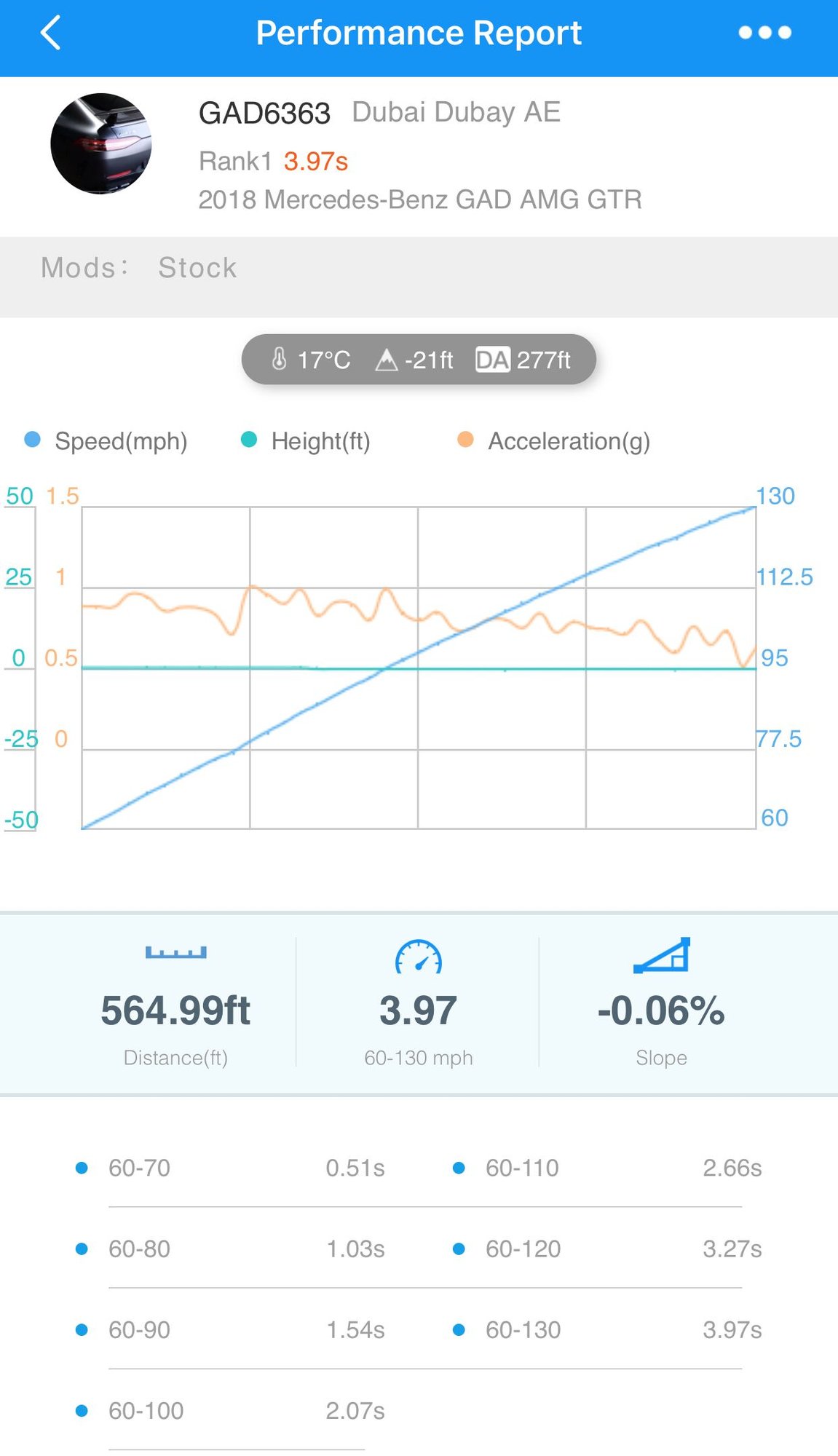Toggle the Height(ft) legend series
The height and width of the screenshot is (1456, 838).
tap(306, 440)
